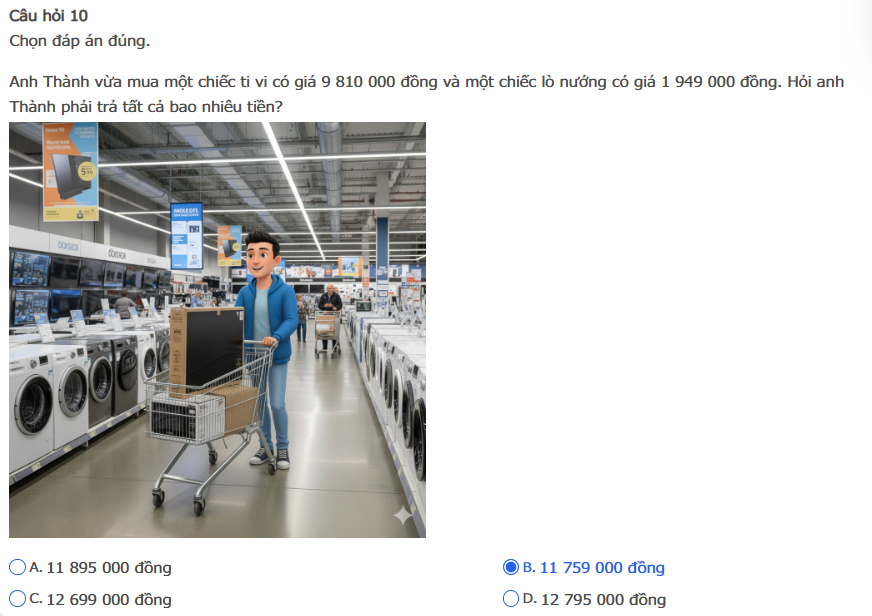Click the large TV box in cart
This screenshot has height=616, width=872.
click(x=207, y=347)
